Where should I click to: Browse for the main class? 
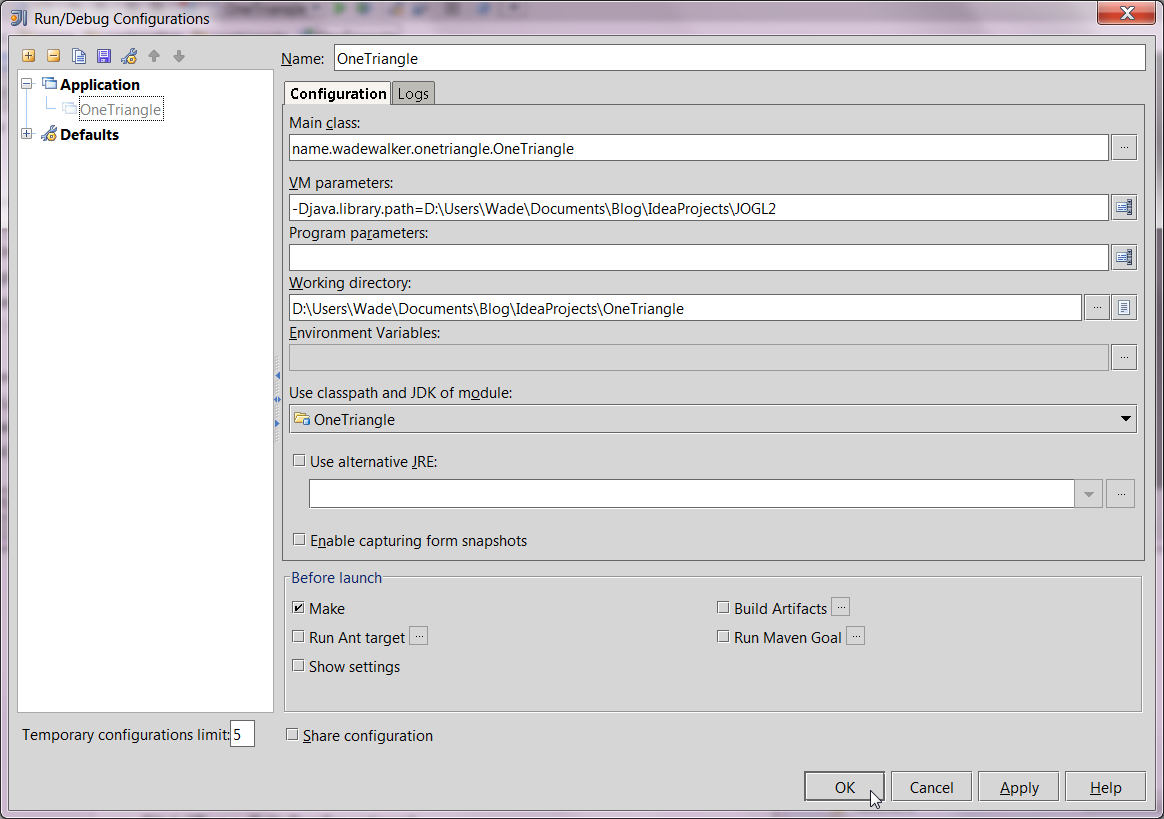[x=1123, y=147]
